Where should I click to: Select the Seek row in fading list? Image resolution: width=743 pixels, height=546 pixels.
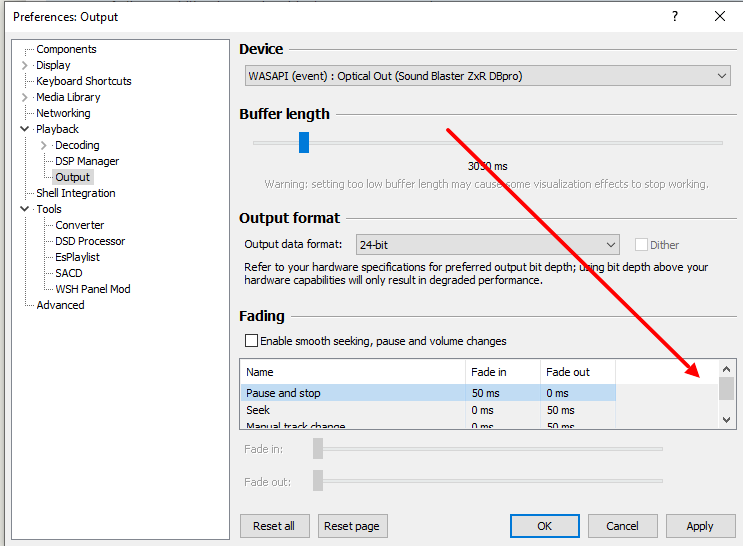[x=259, y=410]
